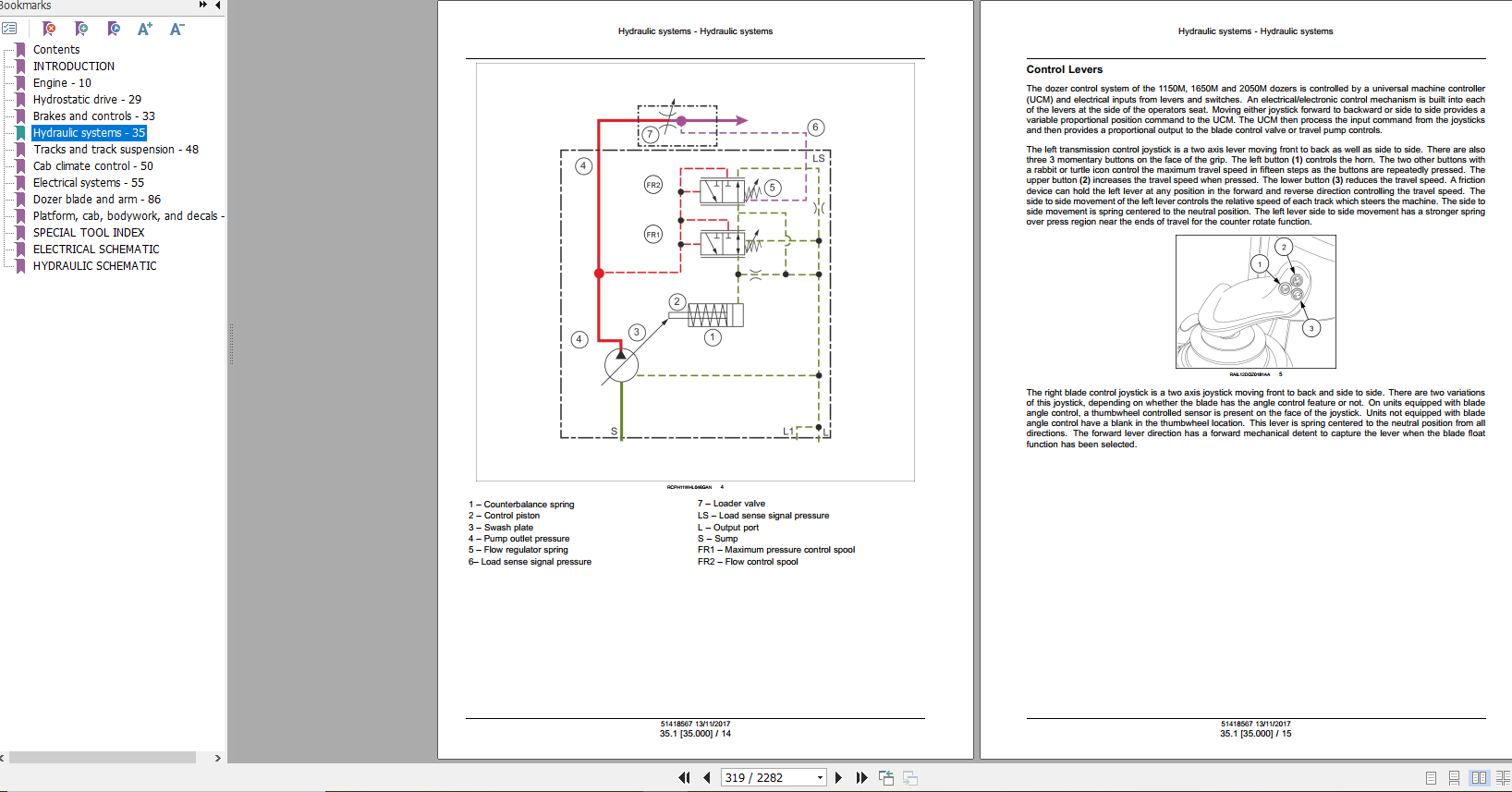
Task: Enable two-page facing layout
Action: (x=1479, y=778)
